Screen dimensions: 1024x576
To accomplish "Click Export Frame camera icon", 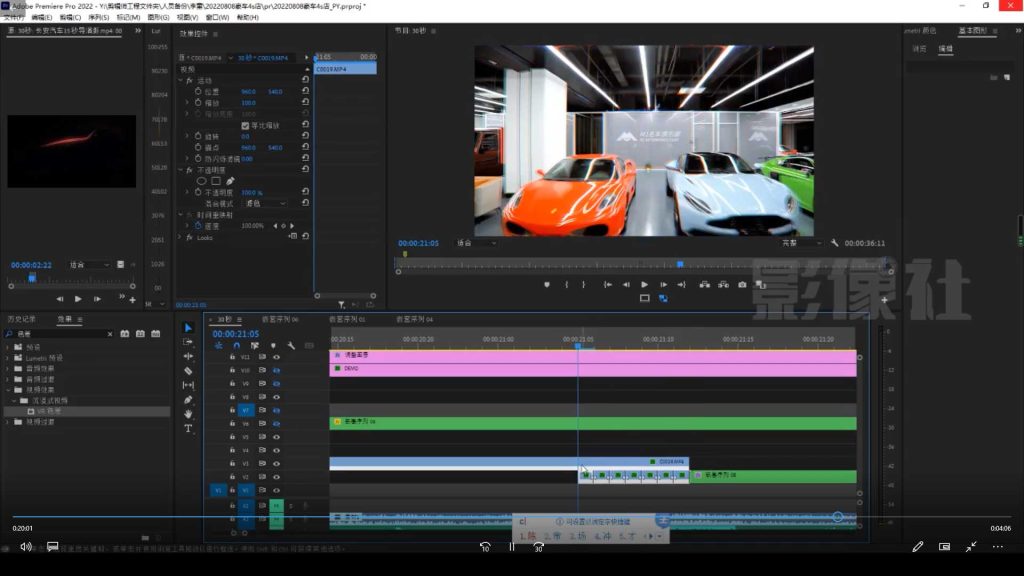I will [x=742, y=285].
